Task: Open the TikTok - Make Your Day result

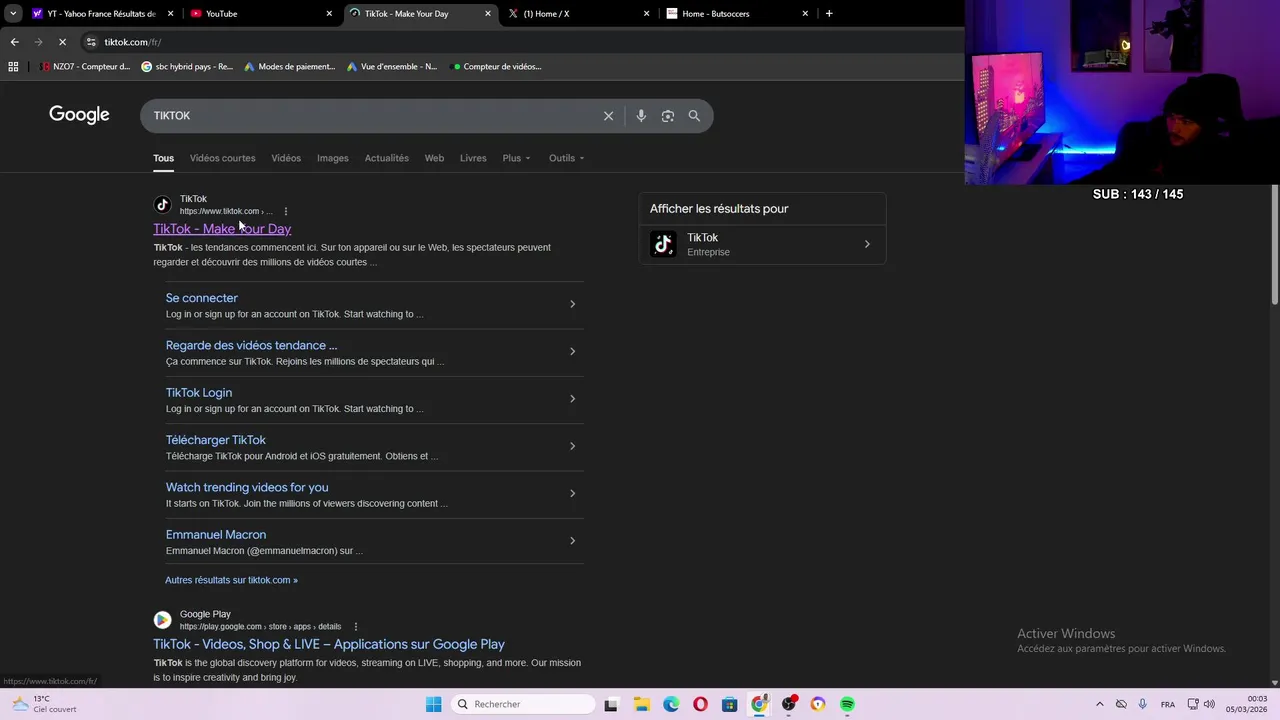Action: point(222,229)
